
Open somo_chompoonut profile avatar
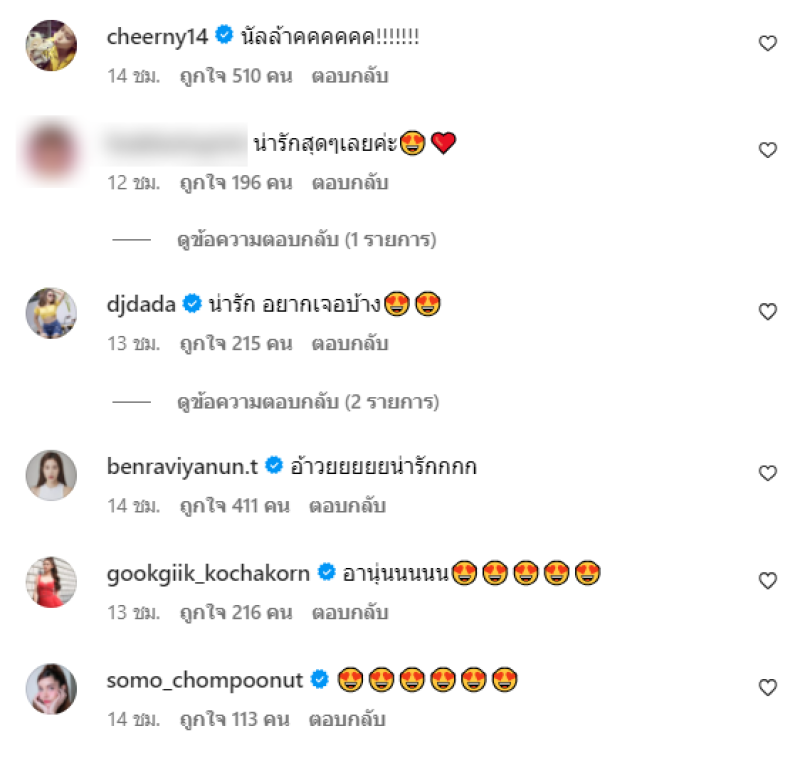tap(51, 688)
